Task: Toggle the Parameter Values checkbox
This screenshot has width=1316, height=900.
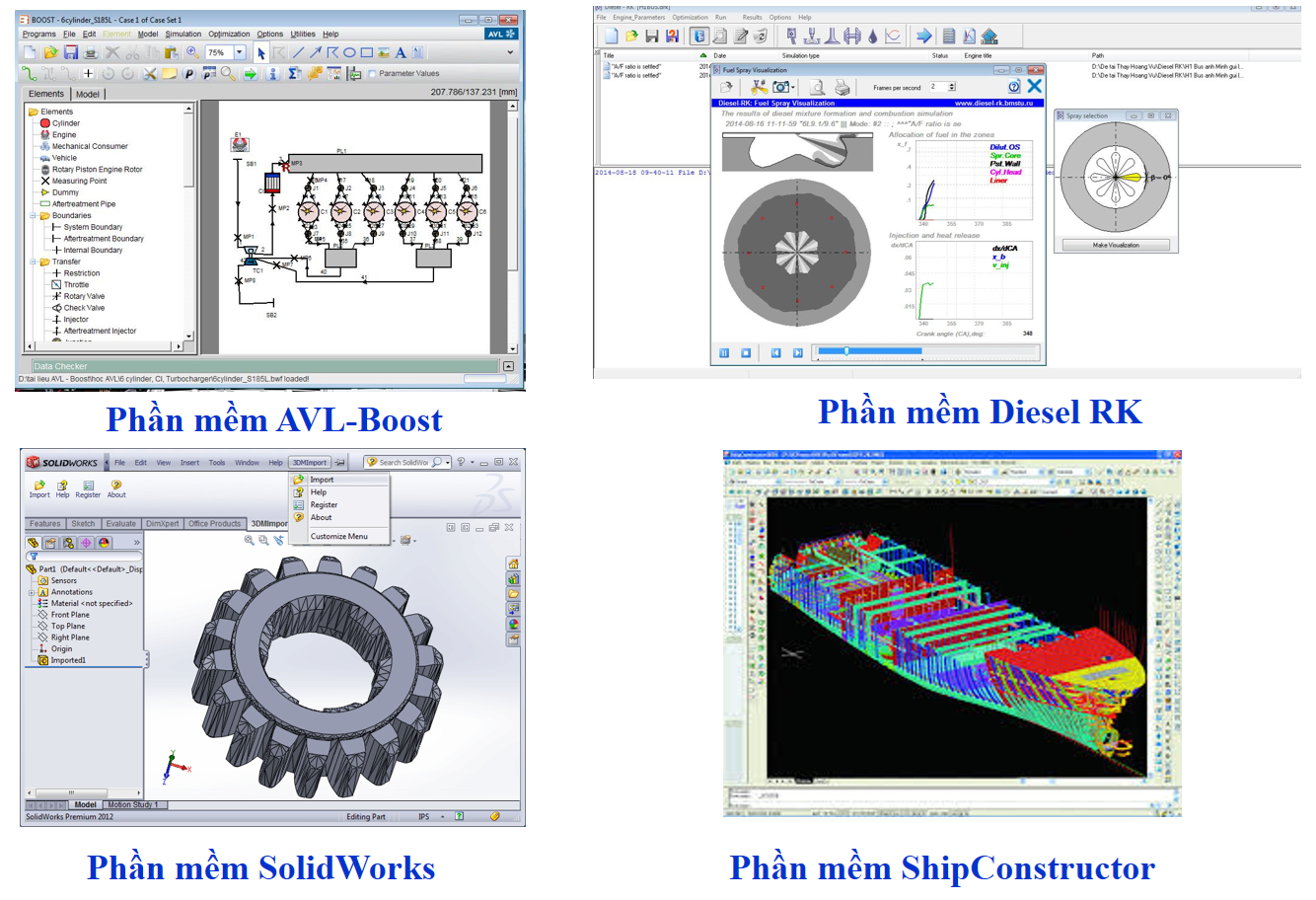Action: point(372,74)
